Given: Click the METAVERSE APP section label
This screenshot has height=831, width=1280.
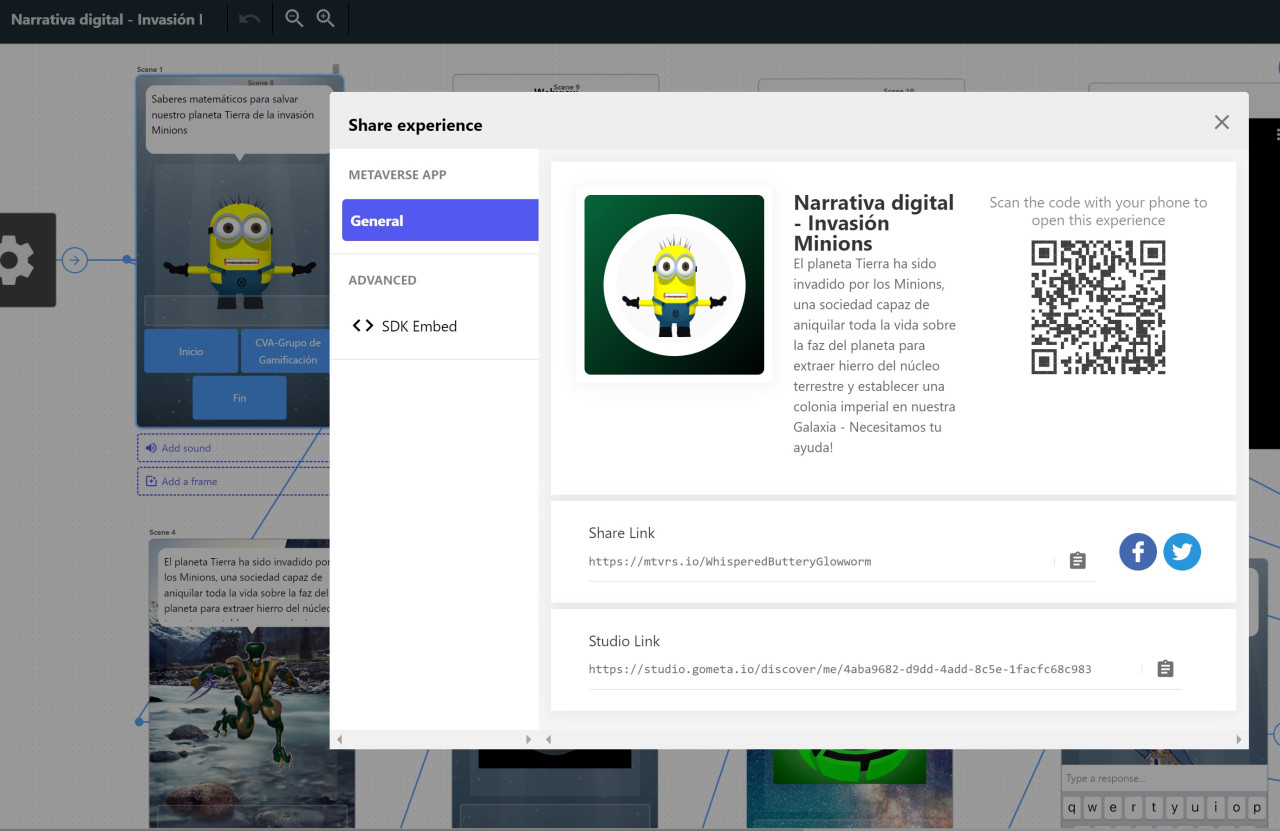Looking at the screenshot, I should (x=397, y=174).
